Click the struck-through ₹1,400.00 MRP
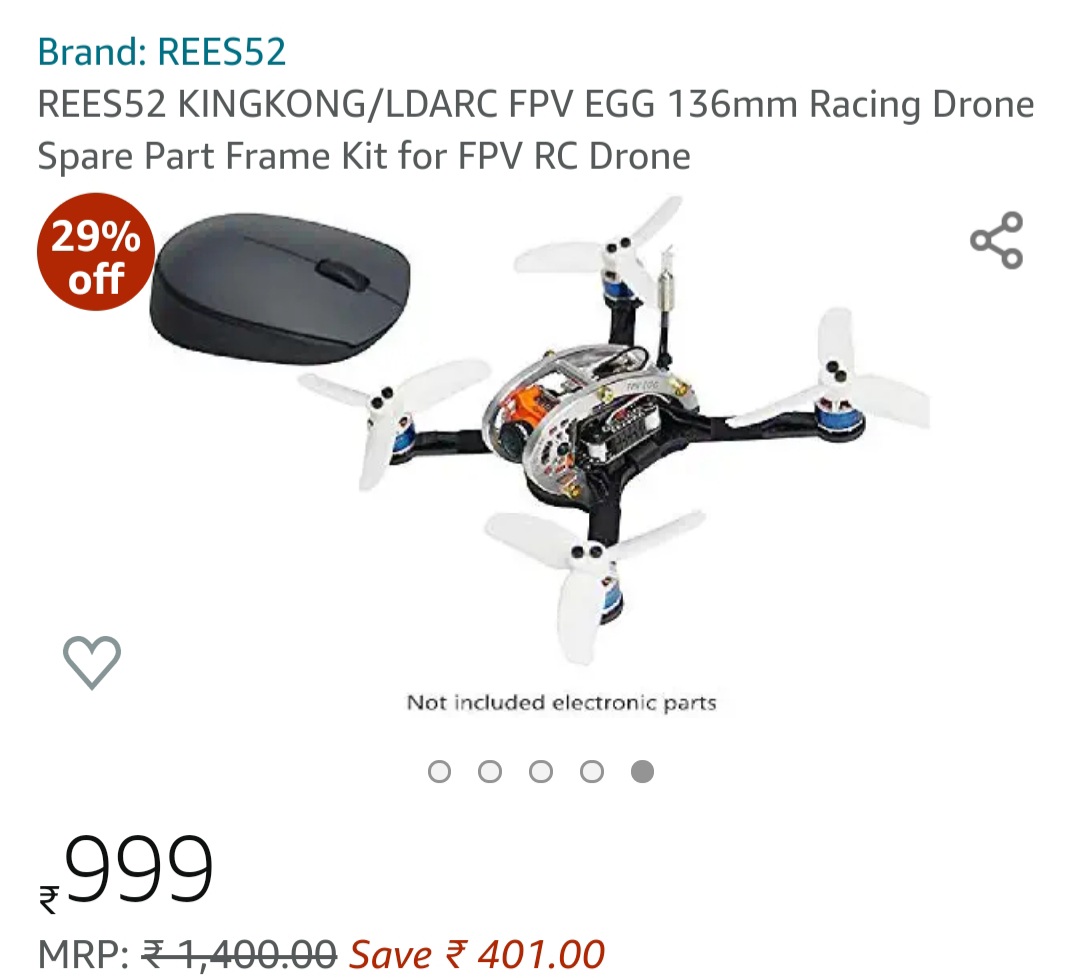This screenshot has height=978, width=1080. tap(239, 954)
